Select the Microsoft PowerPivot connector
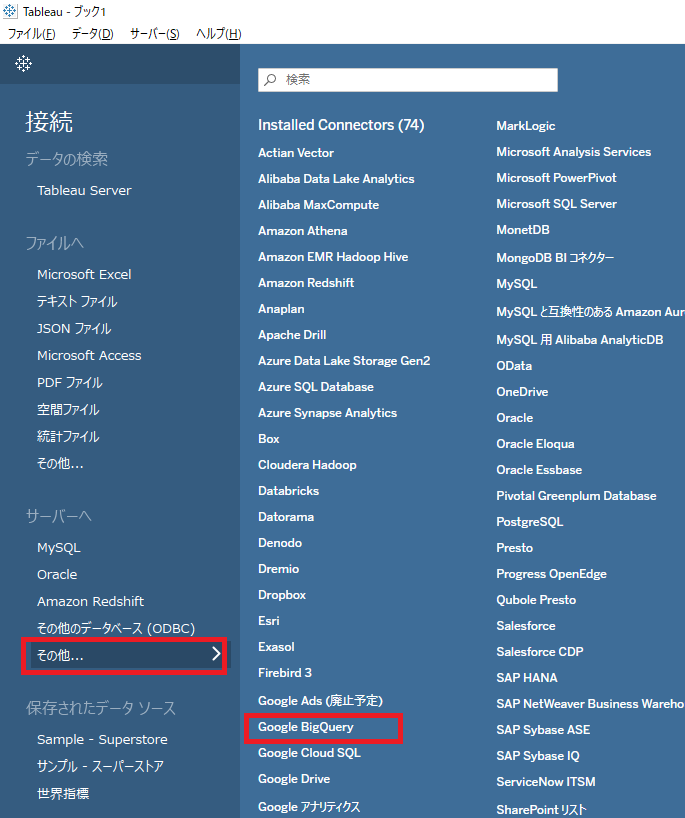 (x=556, y=178)
